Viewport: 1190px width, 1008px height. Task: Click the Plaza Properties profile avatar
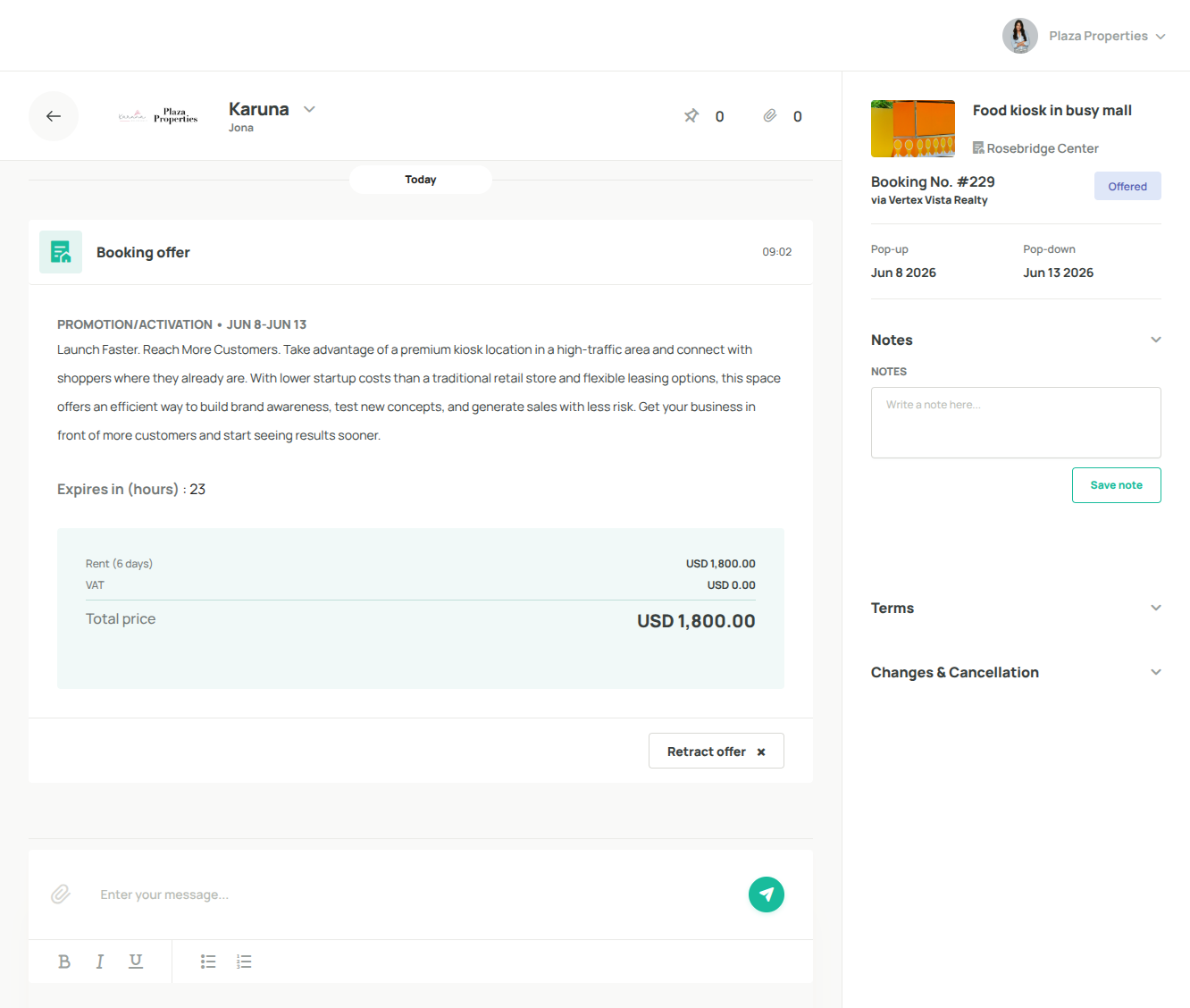(1020, 36)
